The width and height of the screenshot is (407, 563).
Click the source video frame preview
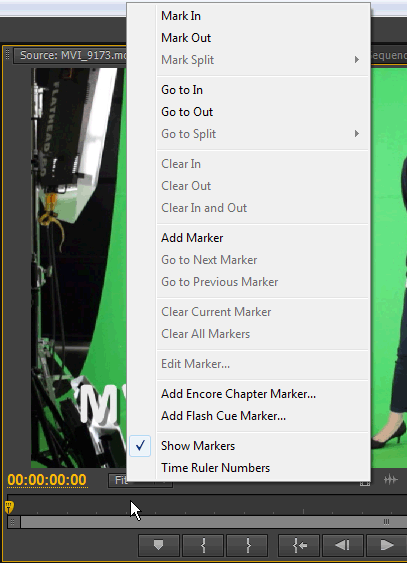tap(78, 268)
